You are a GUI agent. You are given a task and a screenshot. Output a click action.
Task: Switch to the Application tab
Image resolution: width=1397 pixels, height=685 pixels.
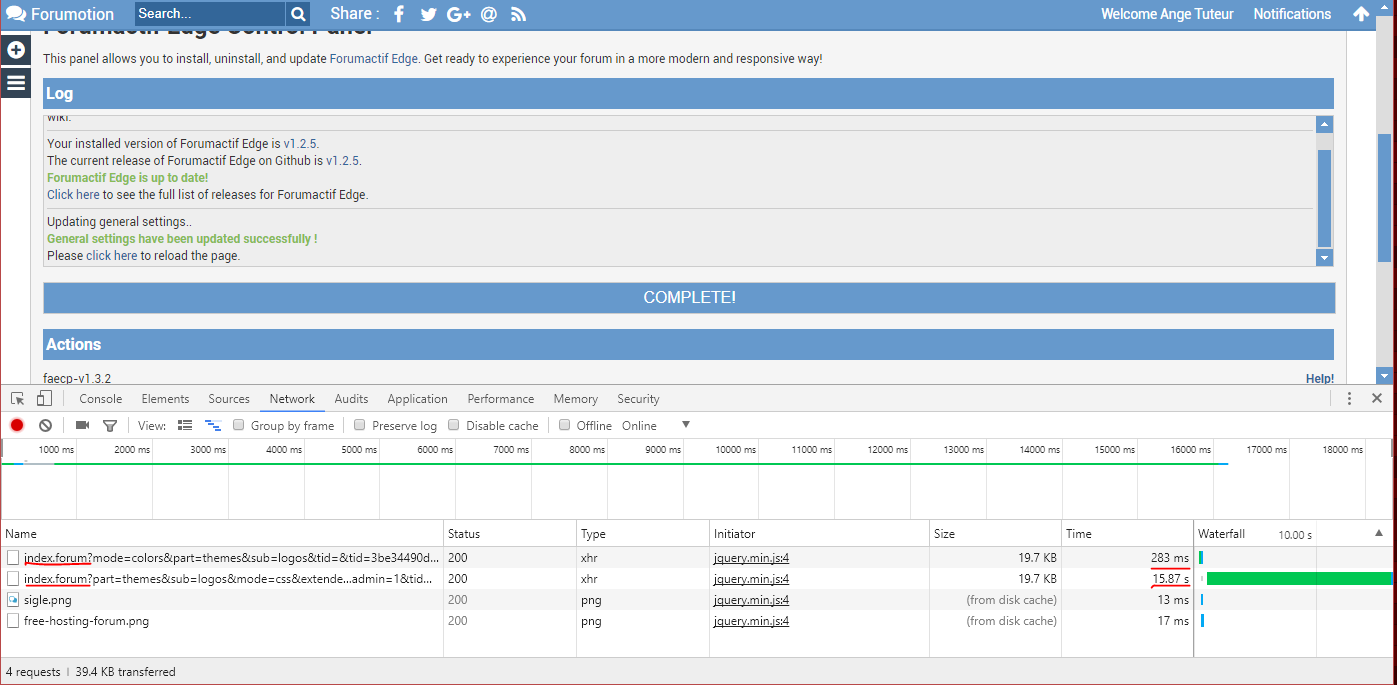pyautogui.click(x=417, y=398)
